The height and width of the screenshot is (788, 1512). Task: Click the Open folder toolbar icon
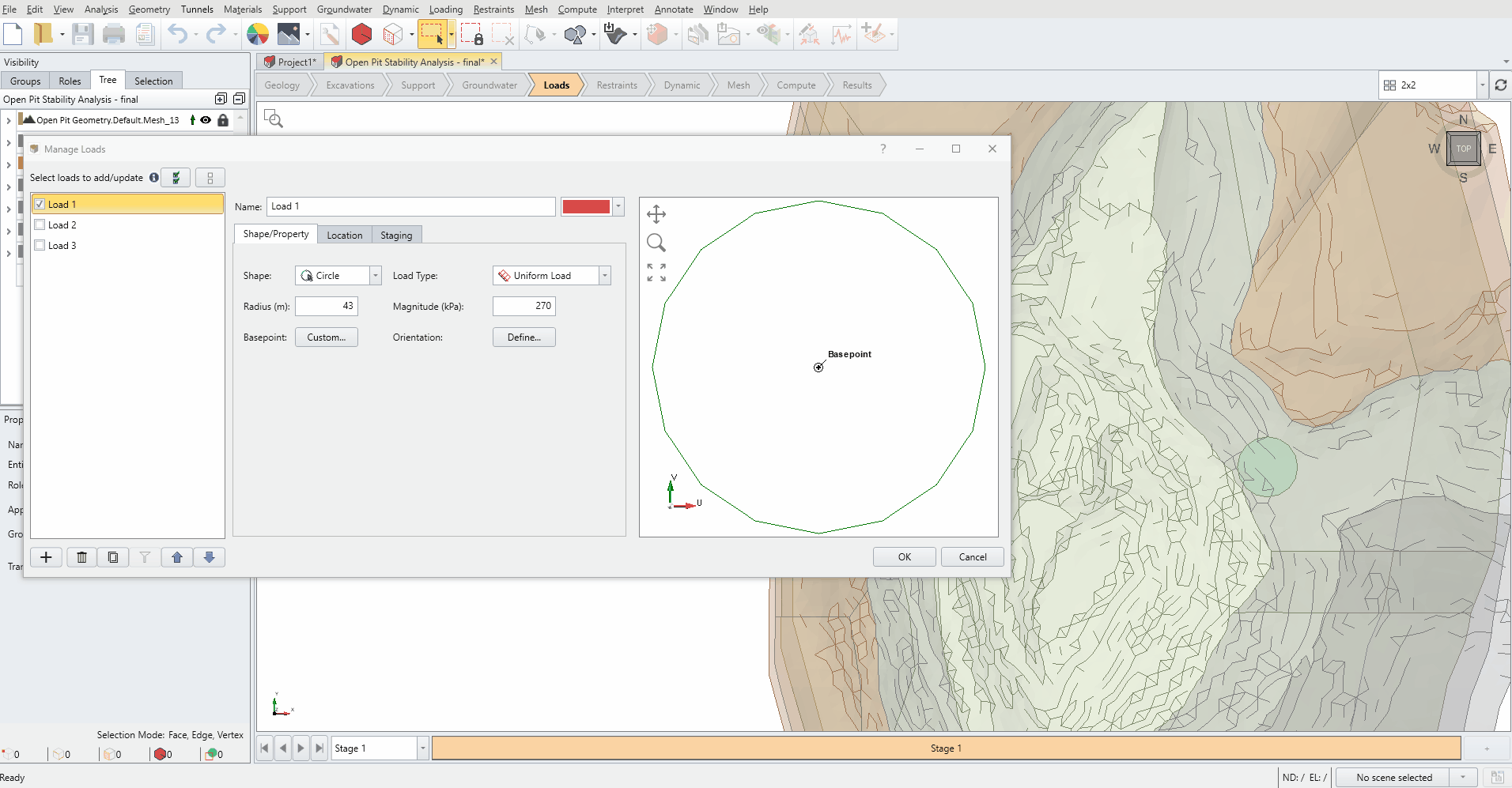click(43, 34)
